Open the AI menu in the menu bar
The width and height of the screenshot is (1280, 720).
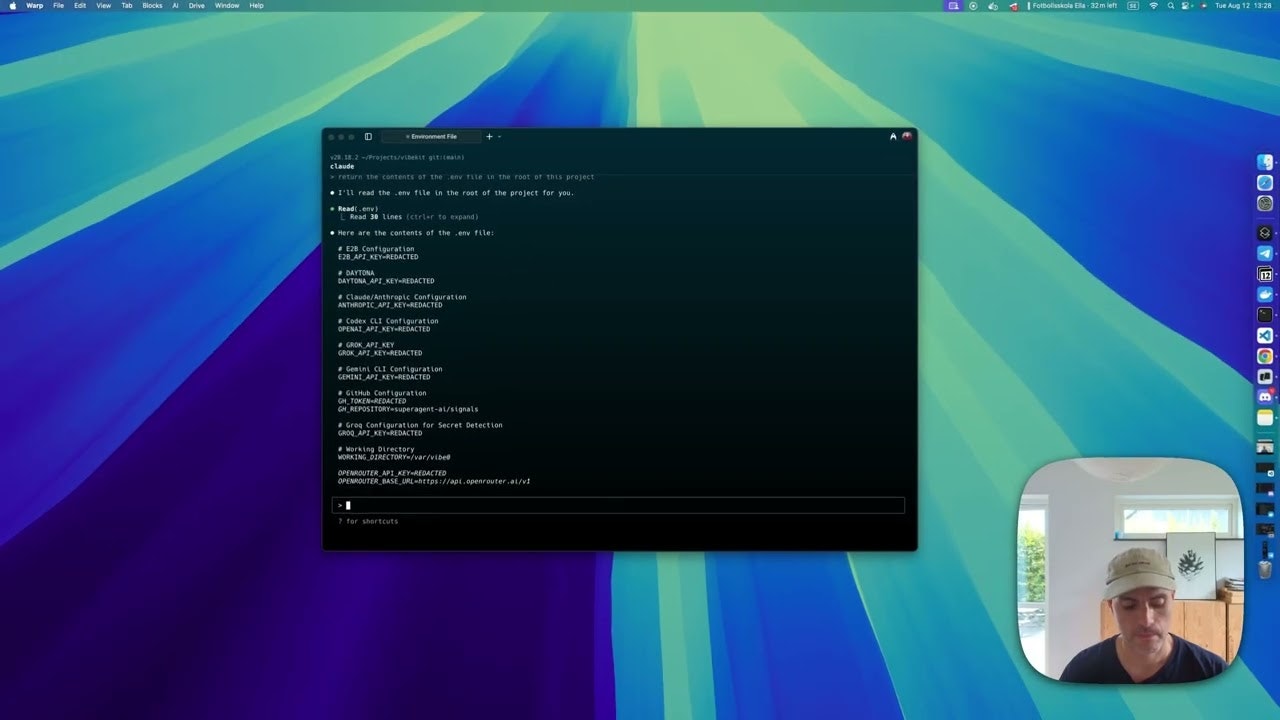click(175, 5)
